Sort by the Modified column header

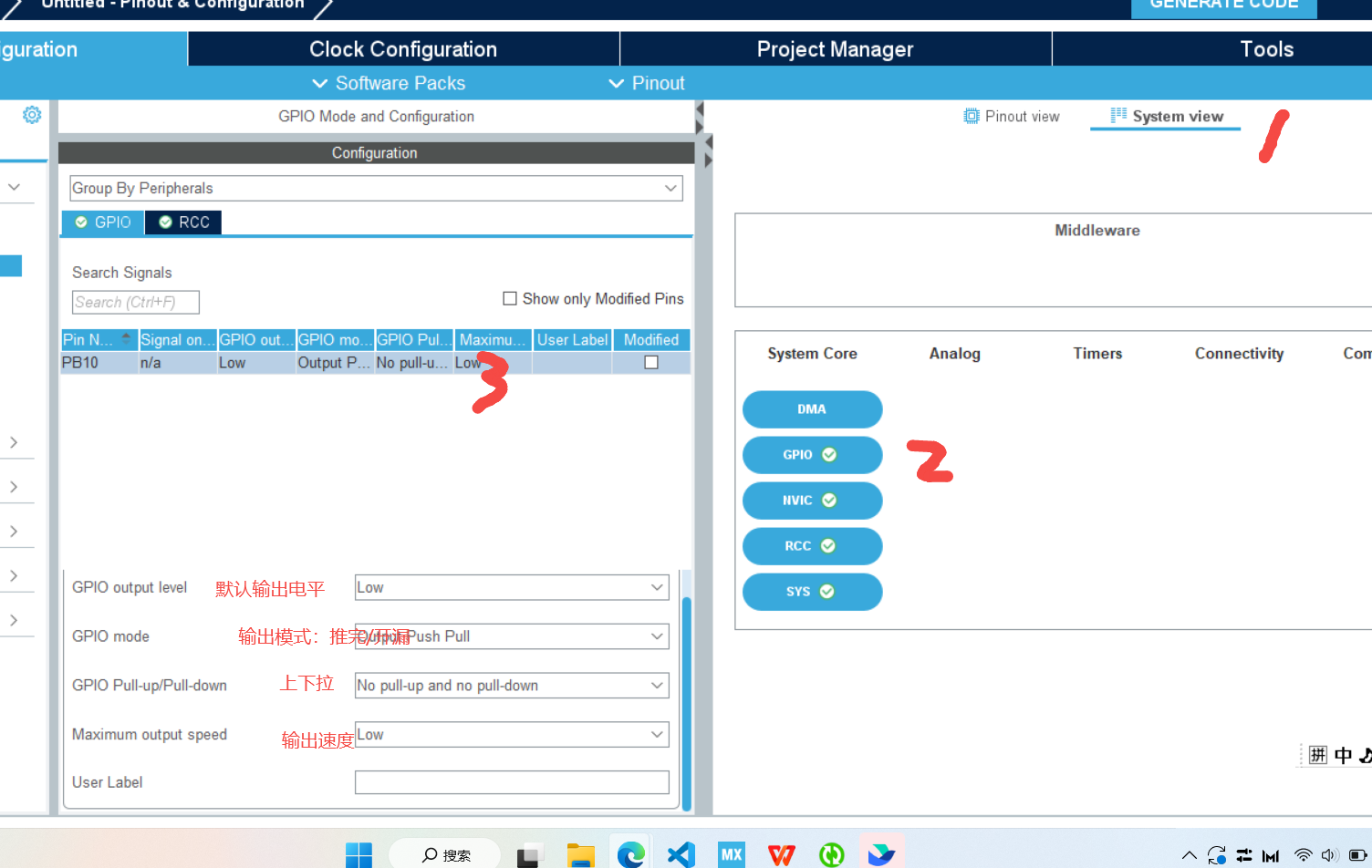[x=651, y=340]
